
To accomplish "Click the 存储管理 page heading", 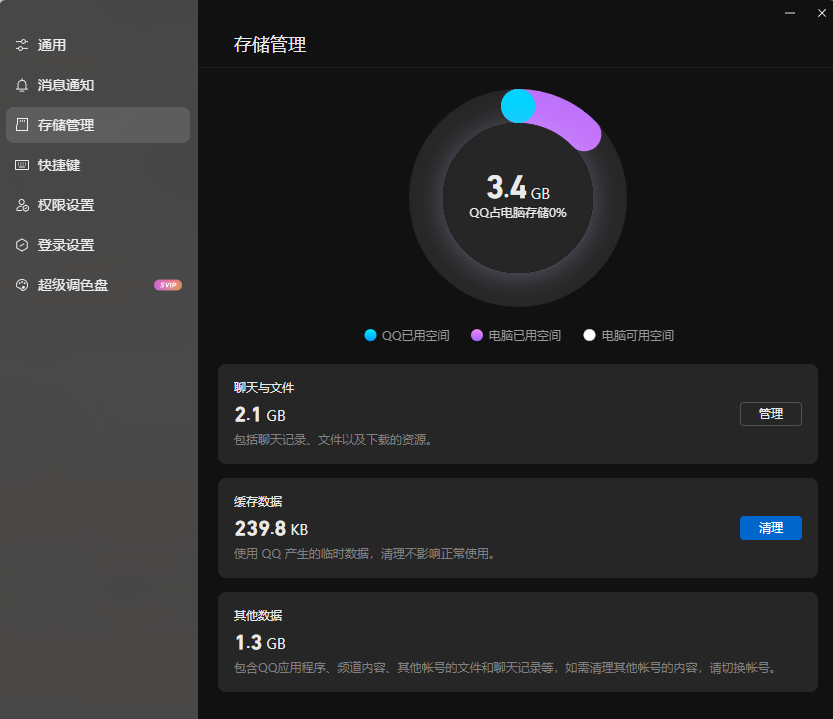I will tap(270, 45).
